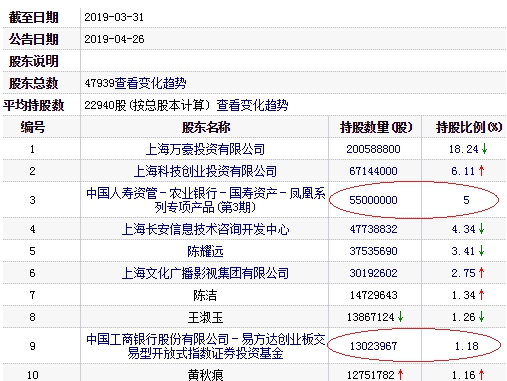Click the 22940股 average holding value
Image resolution: width=507 pixels, height=381 pixels.
click(x=105, y=105)
